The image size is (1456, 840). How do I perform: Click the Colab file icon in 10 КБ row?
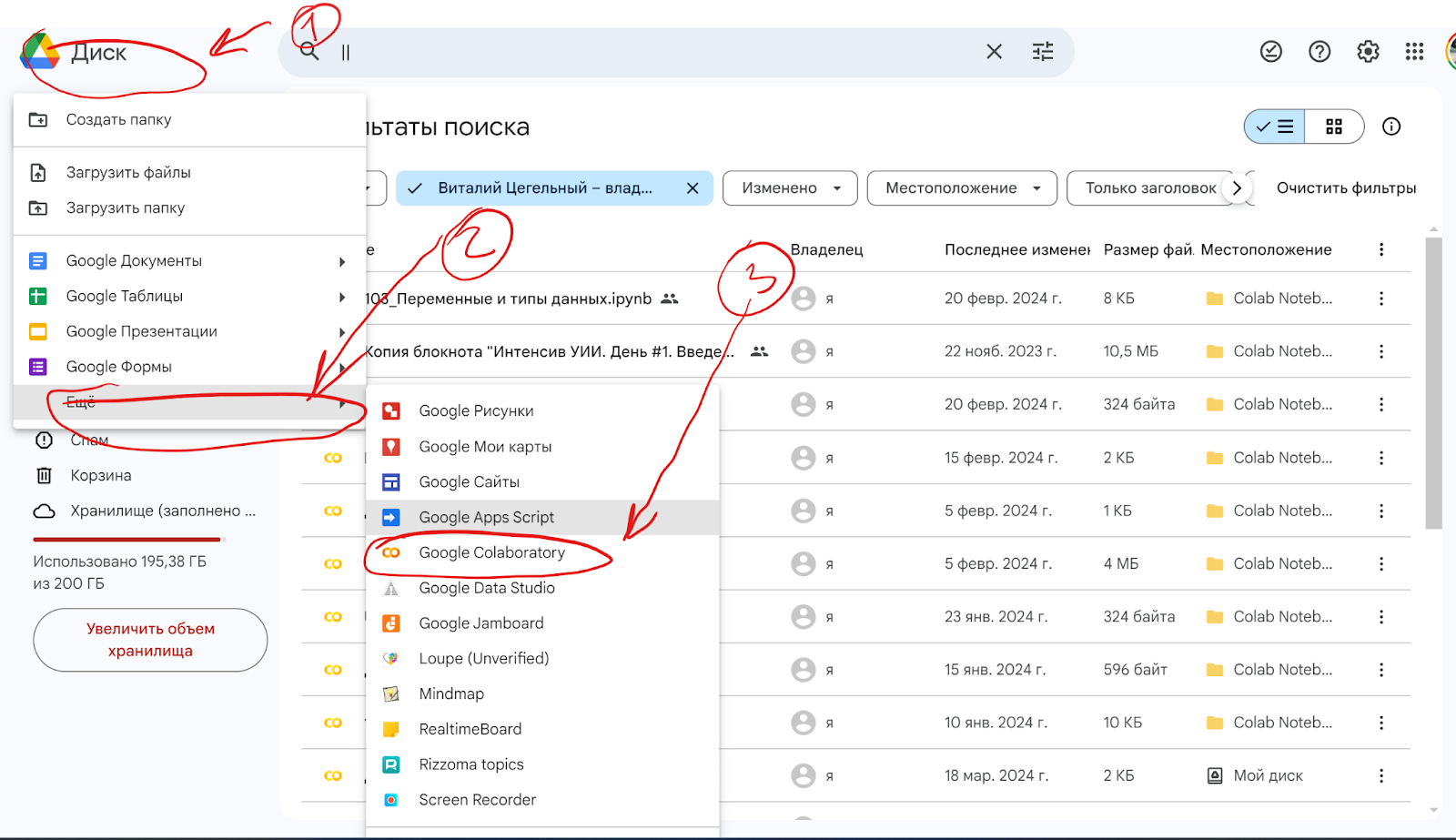point(333,723)
